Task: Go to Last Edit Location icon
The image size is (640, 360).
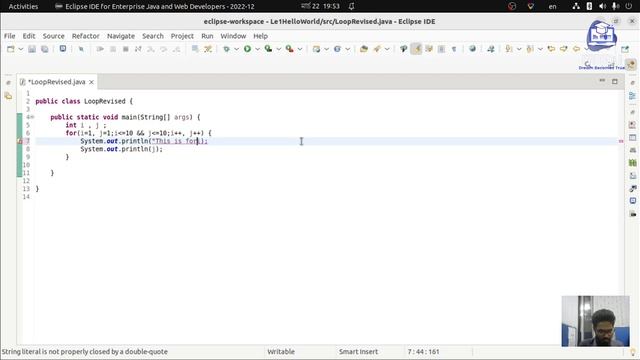Action: pyautogui.click(x=551, y=49)
